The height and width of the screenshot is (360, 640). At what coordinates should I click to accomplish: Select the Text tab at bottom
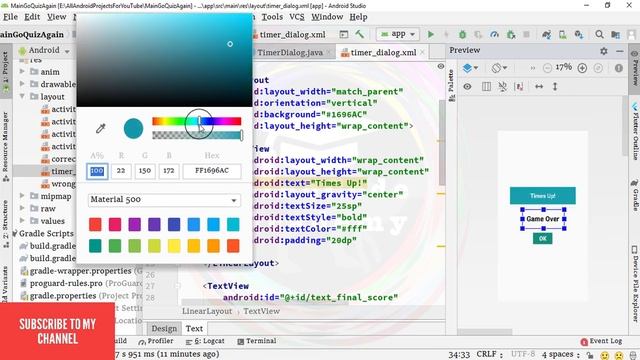[x=194, y=329]
